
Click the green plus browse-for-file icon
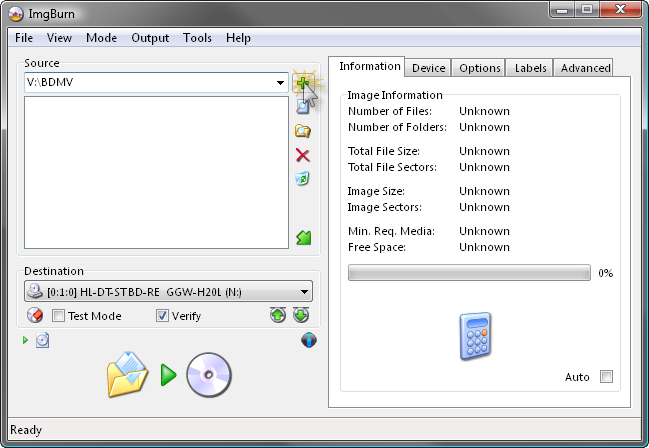303,83
